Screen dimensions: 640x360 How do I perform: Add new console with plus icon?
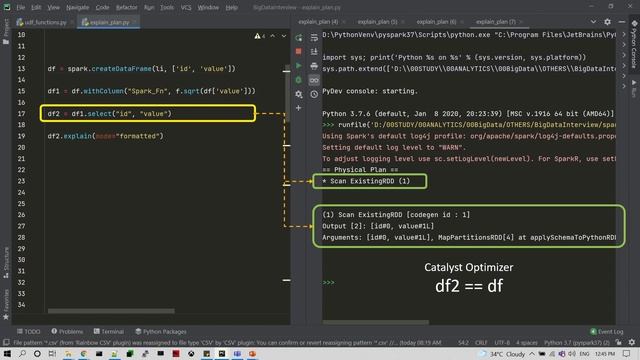[299, 108]
